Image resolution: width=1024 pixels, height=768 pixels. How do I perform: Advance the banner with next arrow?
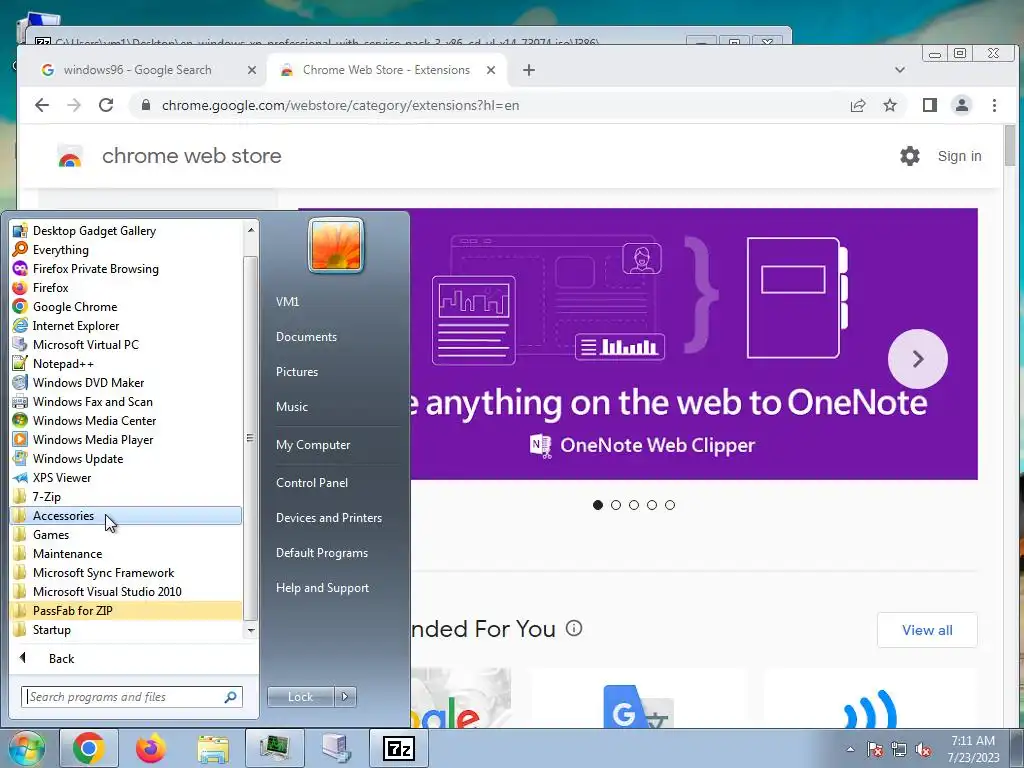tap(918, 359)
